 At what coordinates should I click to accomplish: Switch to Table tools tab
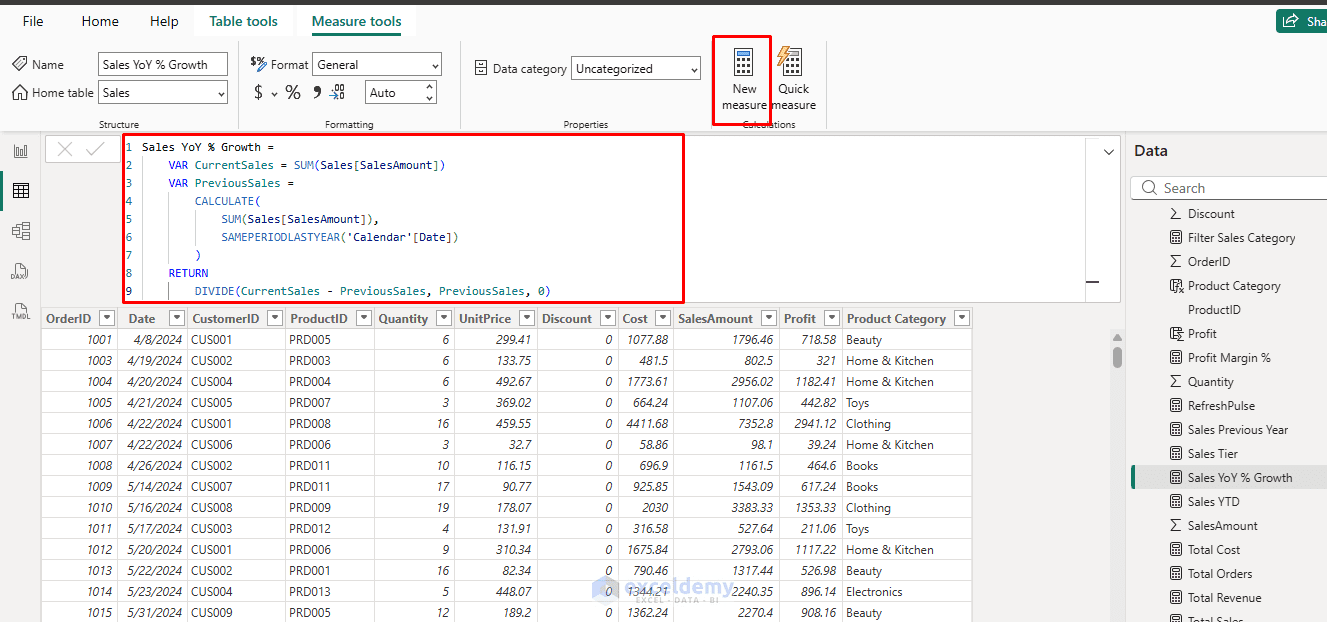click(244, 21)
